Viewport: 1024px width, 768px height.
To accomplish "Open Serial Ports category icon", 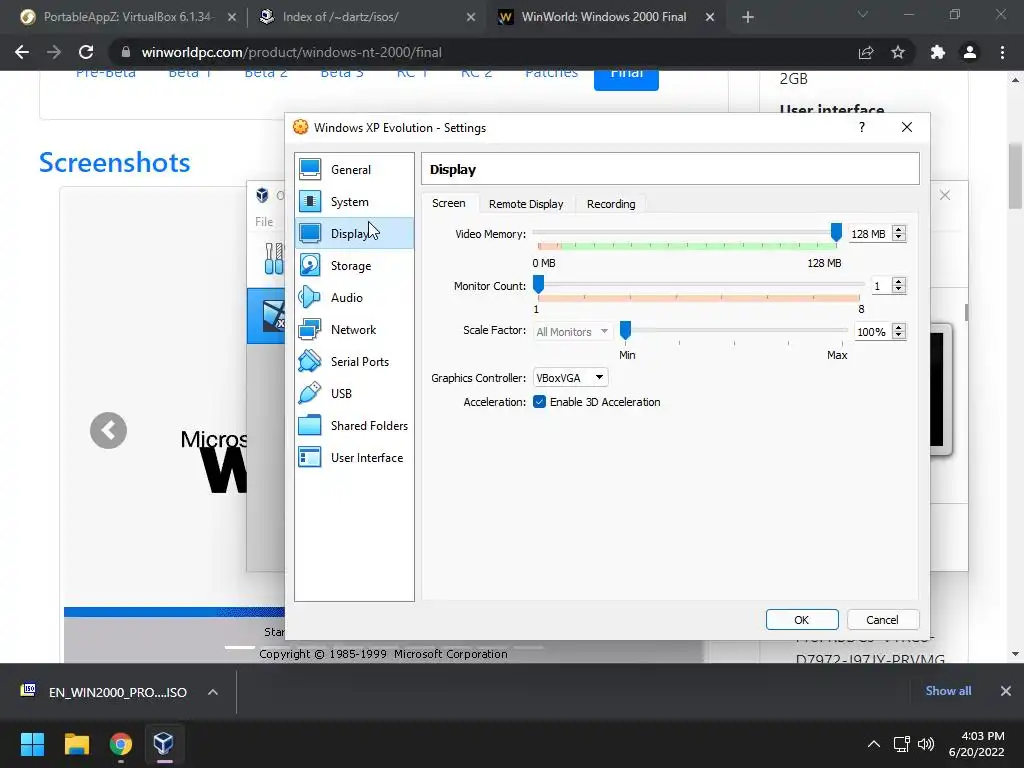I will pos(310,361).
